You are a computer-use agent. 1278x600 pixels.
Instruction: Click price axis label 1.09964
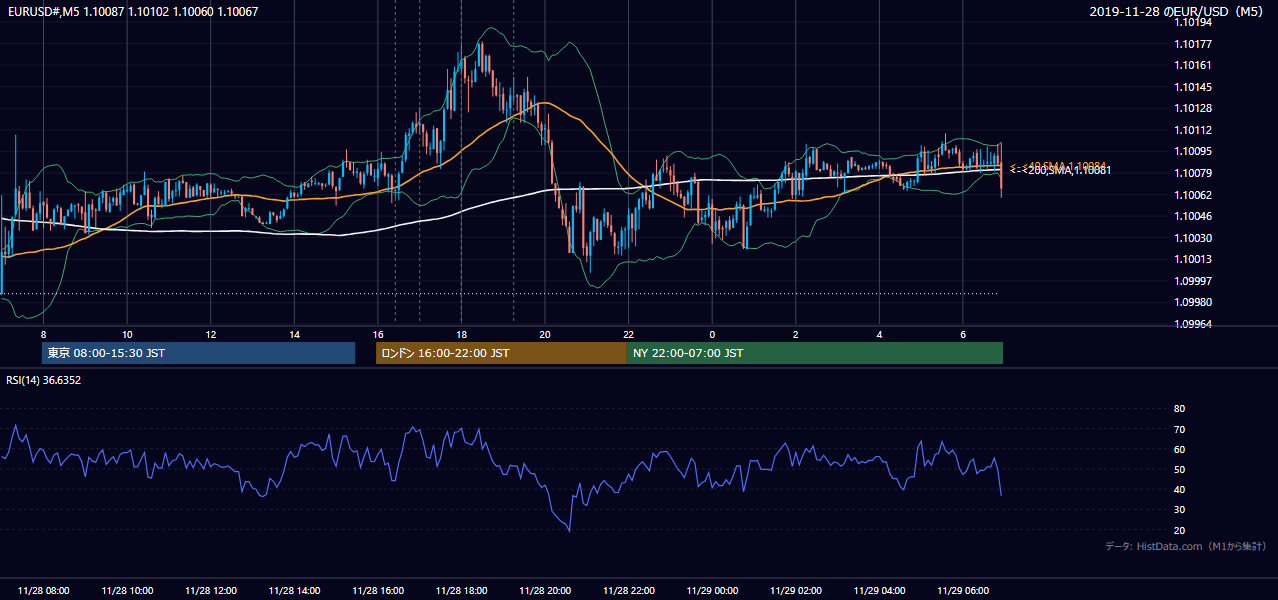pyautogui.click(x=1192, y=324)
